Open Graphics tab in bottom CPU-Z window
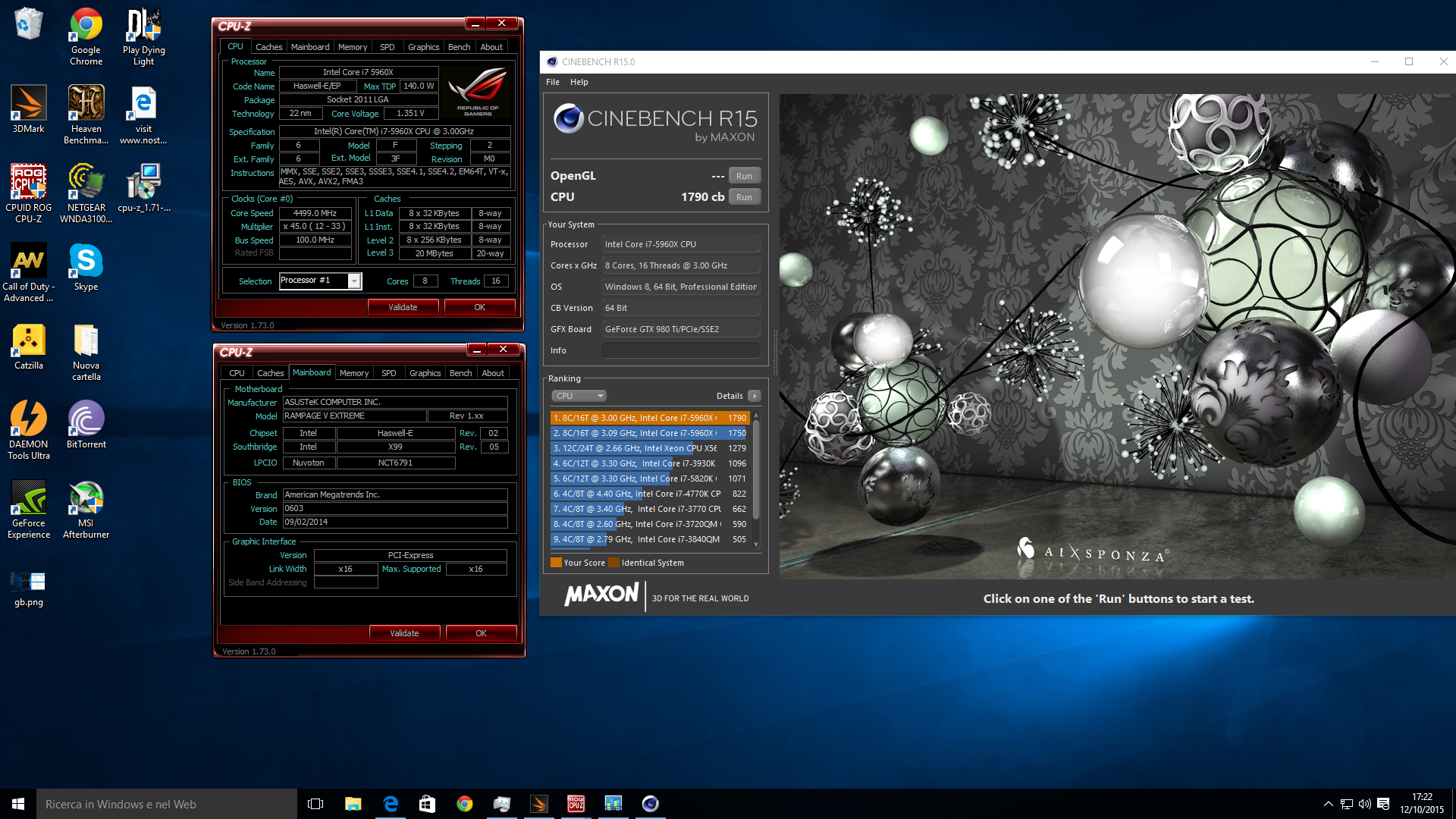The width and height of the screenshot is (1456, 819). [425, 373]
